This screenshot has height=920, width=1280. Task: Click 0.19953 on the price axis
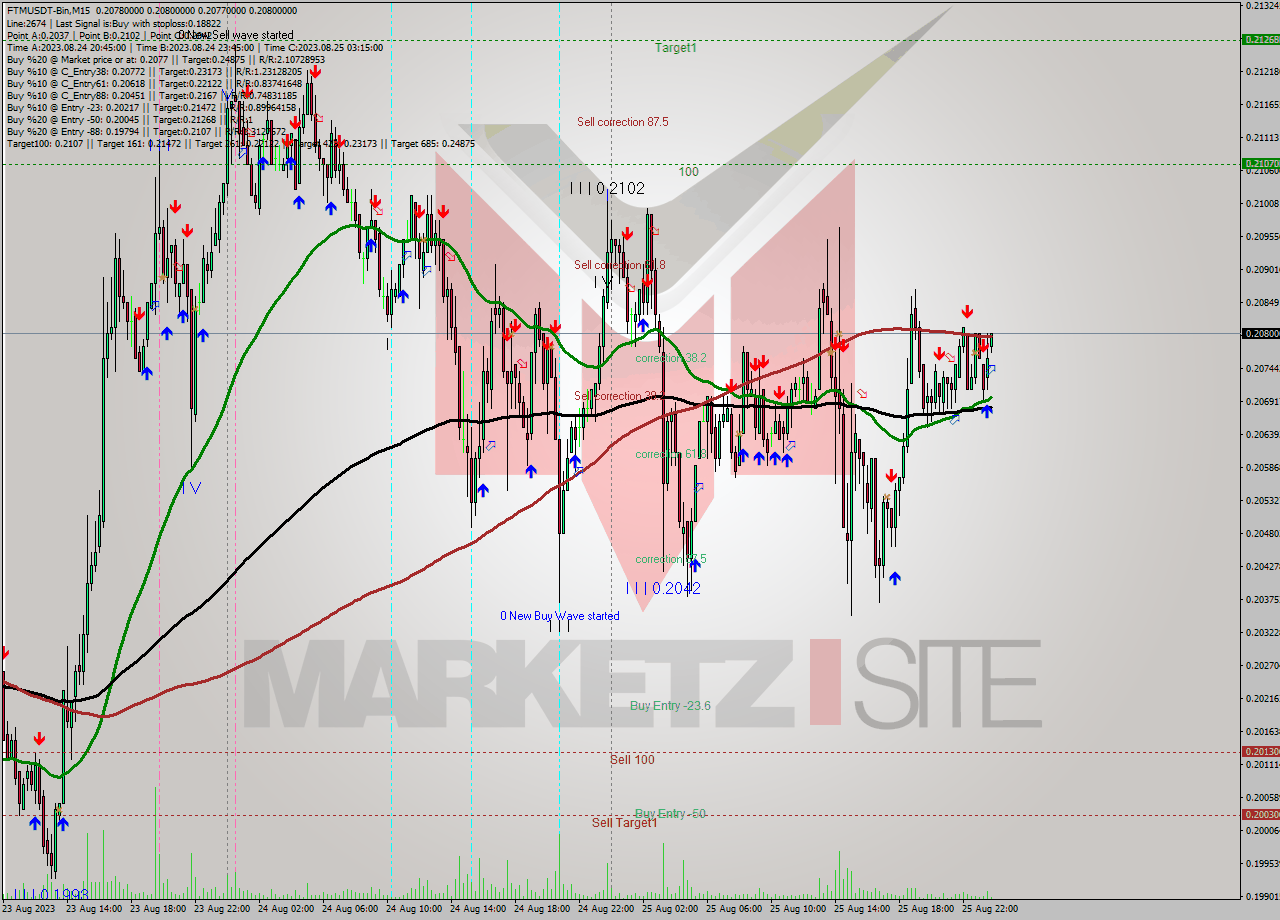click(1263, 864)
